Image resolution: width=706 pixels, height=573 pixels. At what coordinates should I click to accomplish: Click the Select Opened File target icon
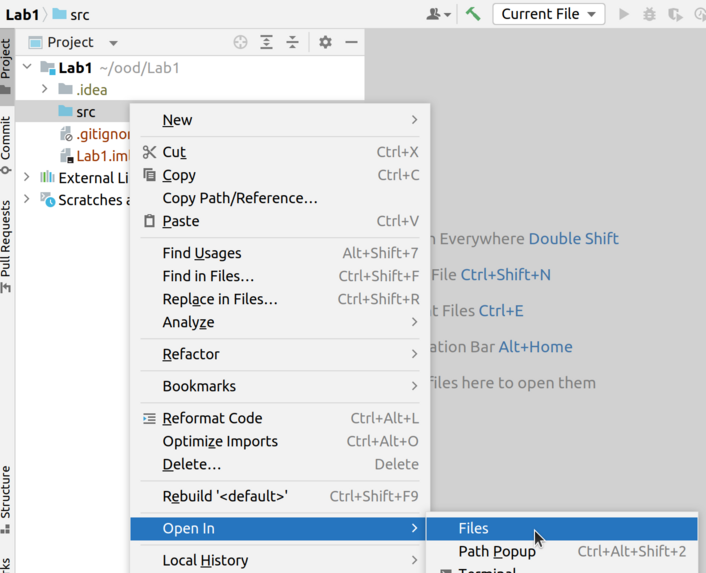240,43
